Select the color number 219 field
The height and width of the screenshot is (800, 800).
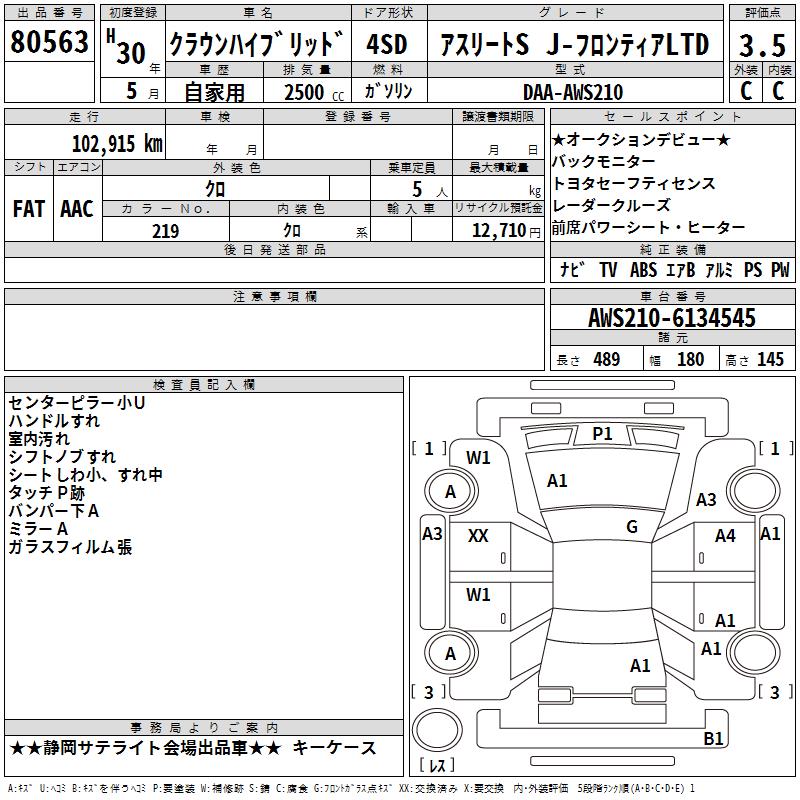coord(165,231)
